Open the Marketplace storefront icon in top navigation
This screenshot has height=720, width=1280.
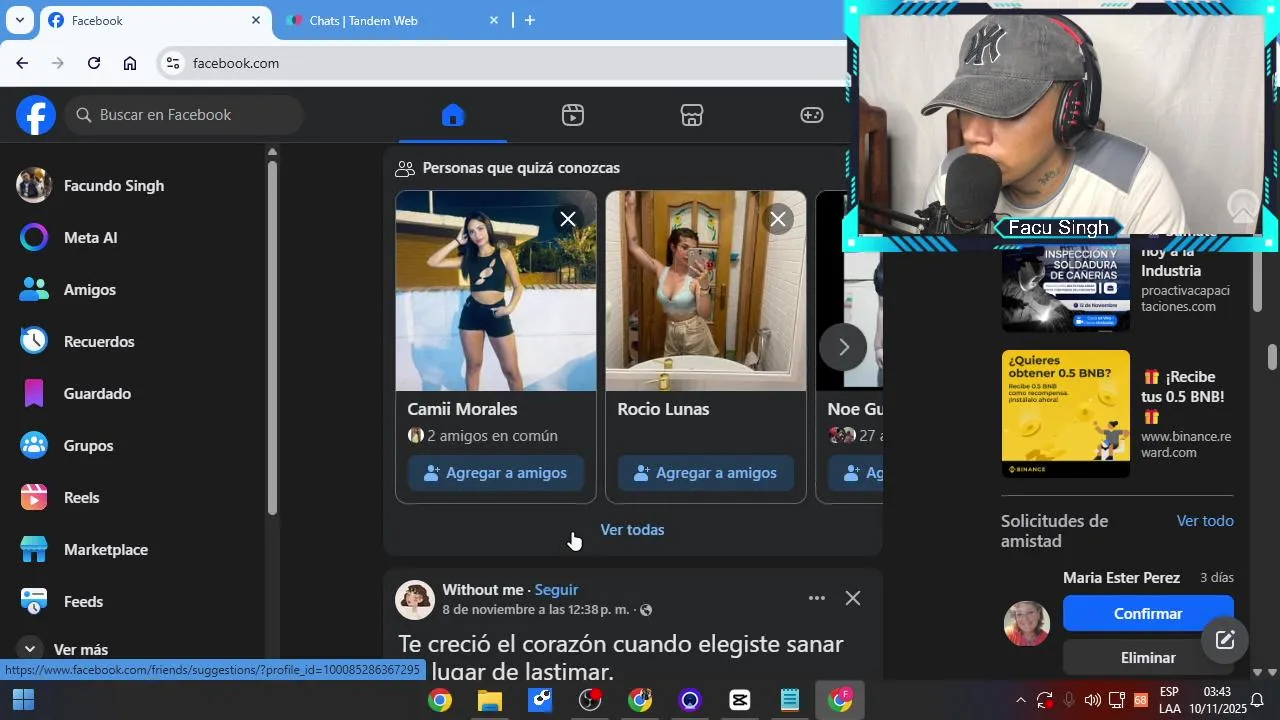pos(692,115)
